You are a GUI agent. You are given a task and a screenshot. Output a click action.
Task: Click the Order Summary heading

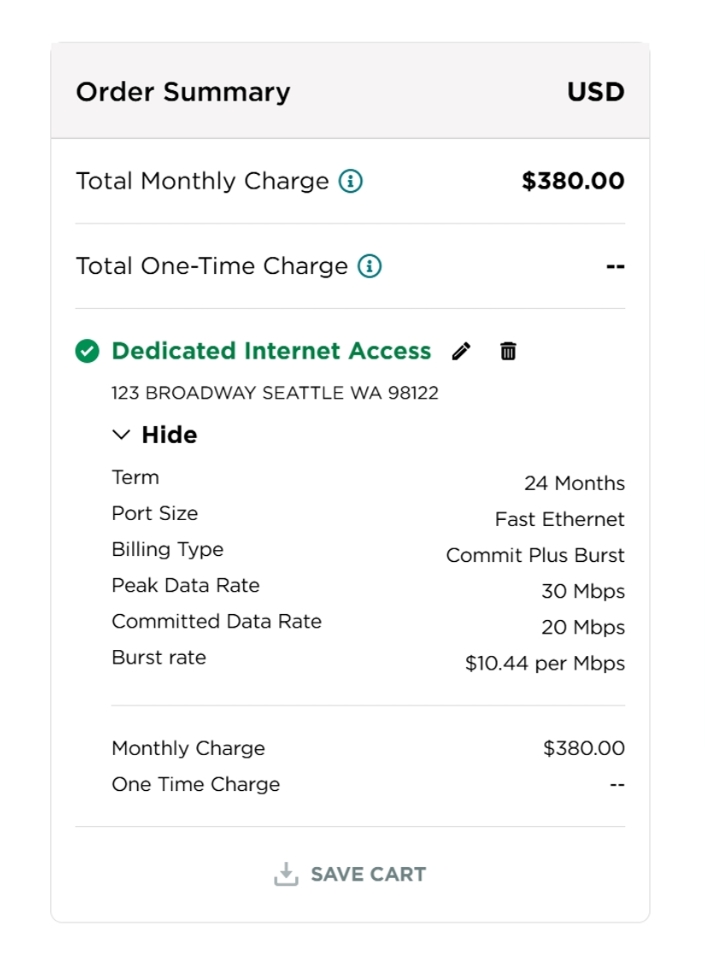183,92
